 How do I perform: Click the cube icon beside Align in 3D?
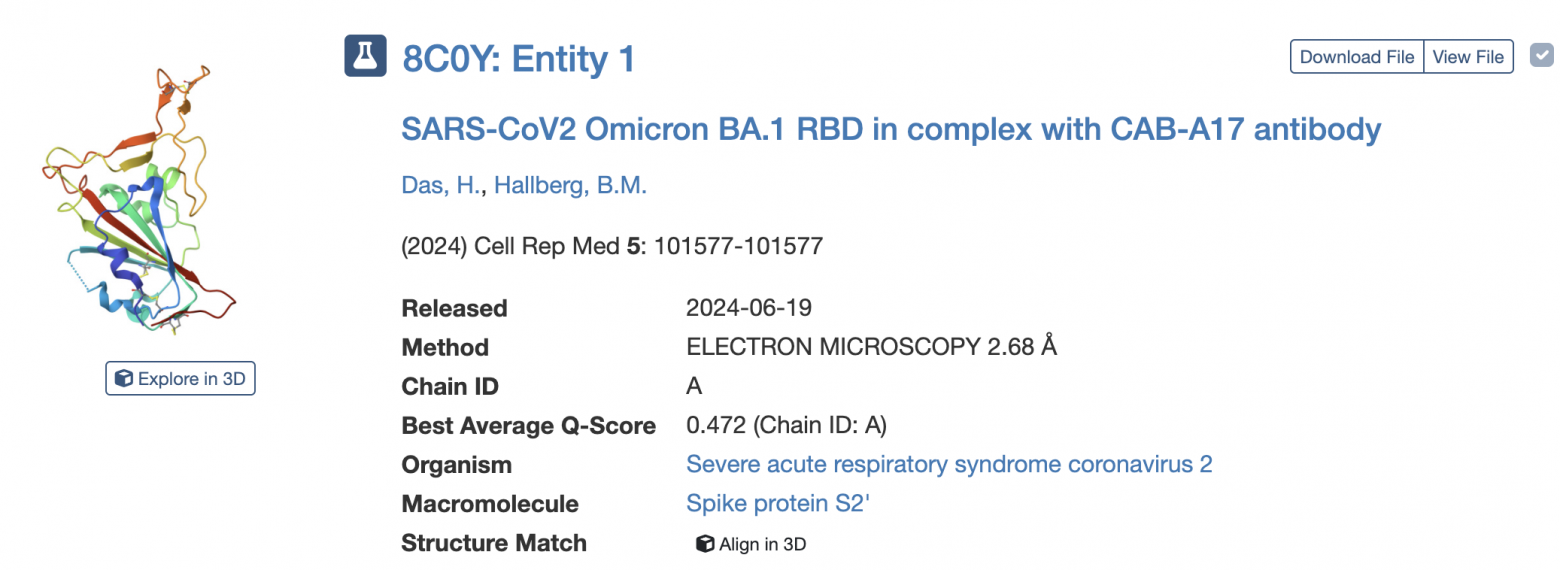point(704,545)
